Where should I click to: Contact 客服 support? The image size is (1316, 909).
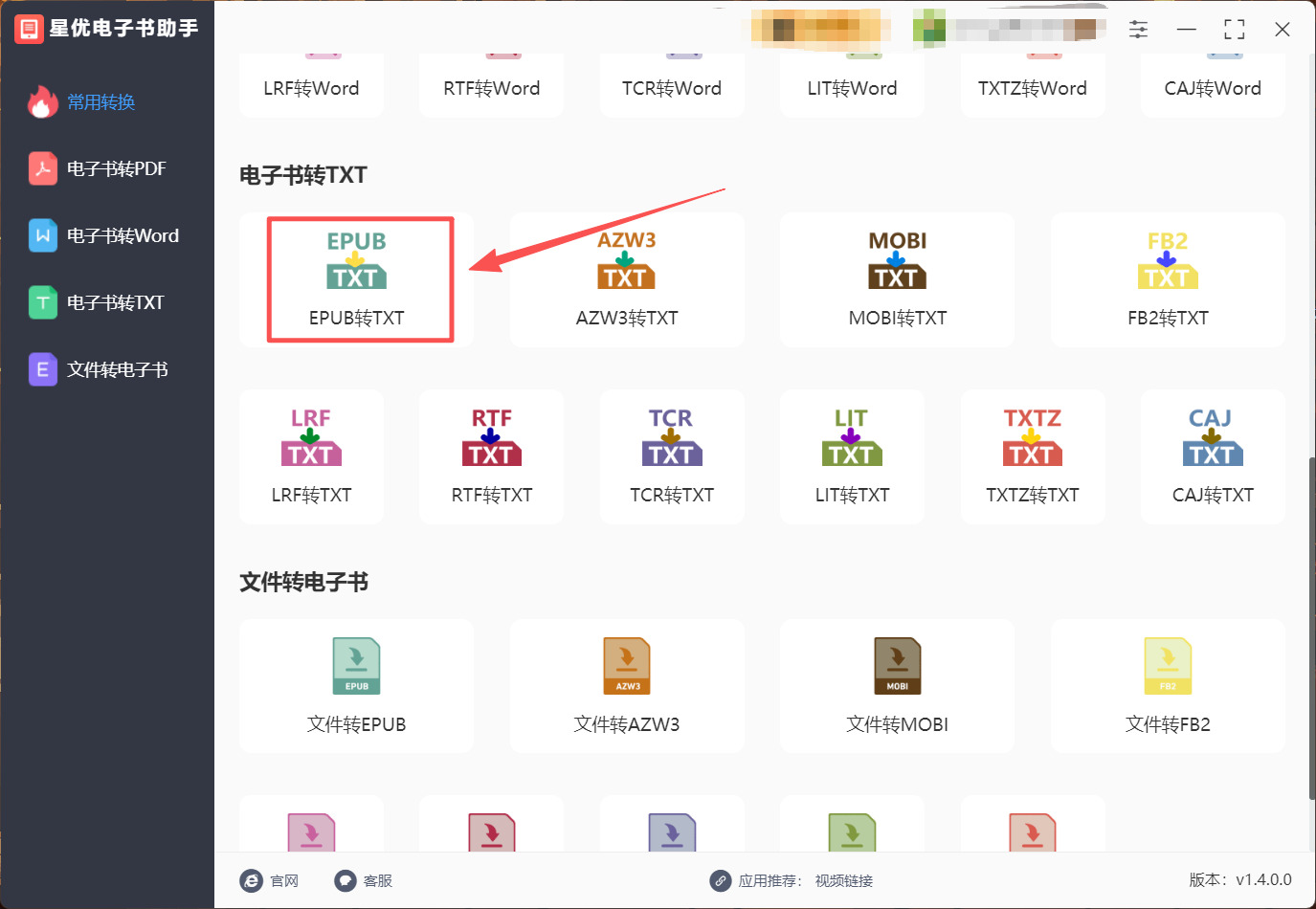click(x=363, y=880)
